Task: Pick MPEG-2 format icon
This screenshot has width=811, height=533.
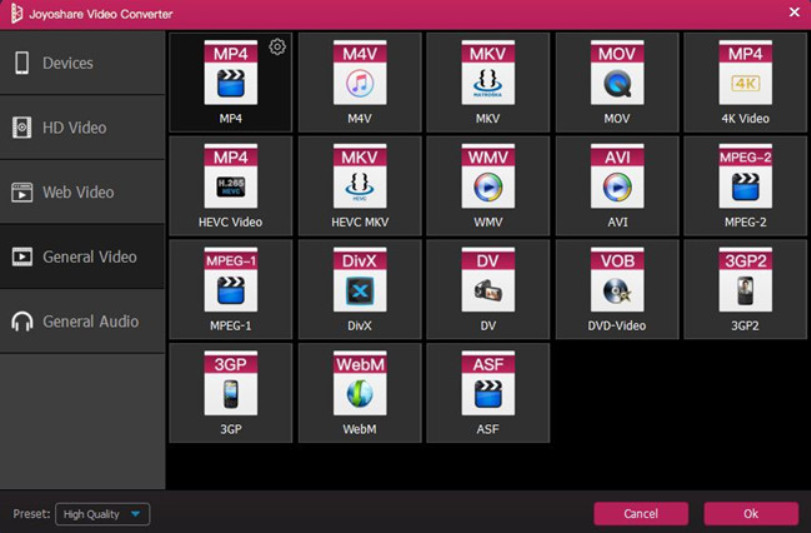Action: [745, 176]
